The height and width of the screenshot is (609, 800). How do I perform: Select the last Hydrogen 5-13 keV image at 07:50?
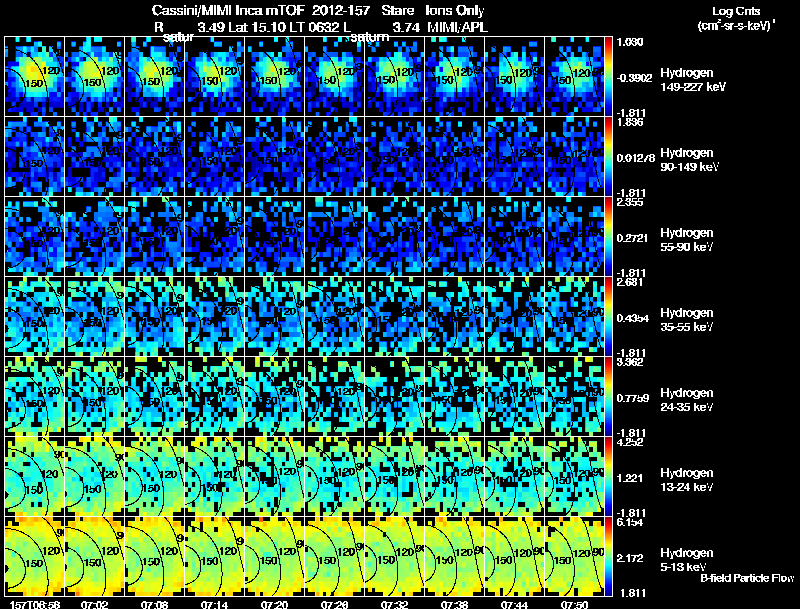pyautogui.click(x=574, y=556)
